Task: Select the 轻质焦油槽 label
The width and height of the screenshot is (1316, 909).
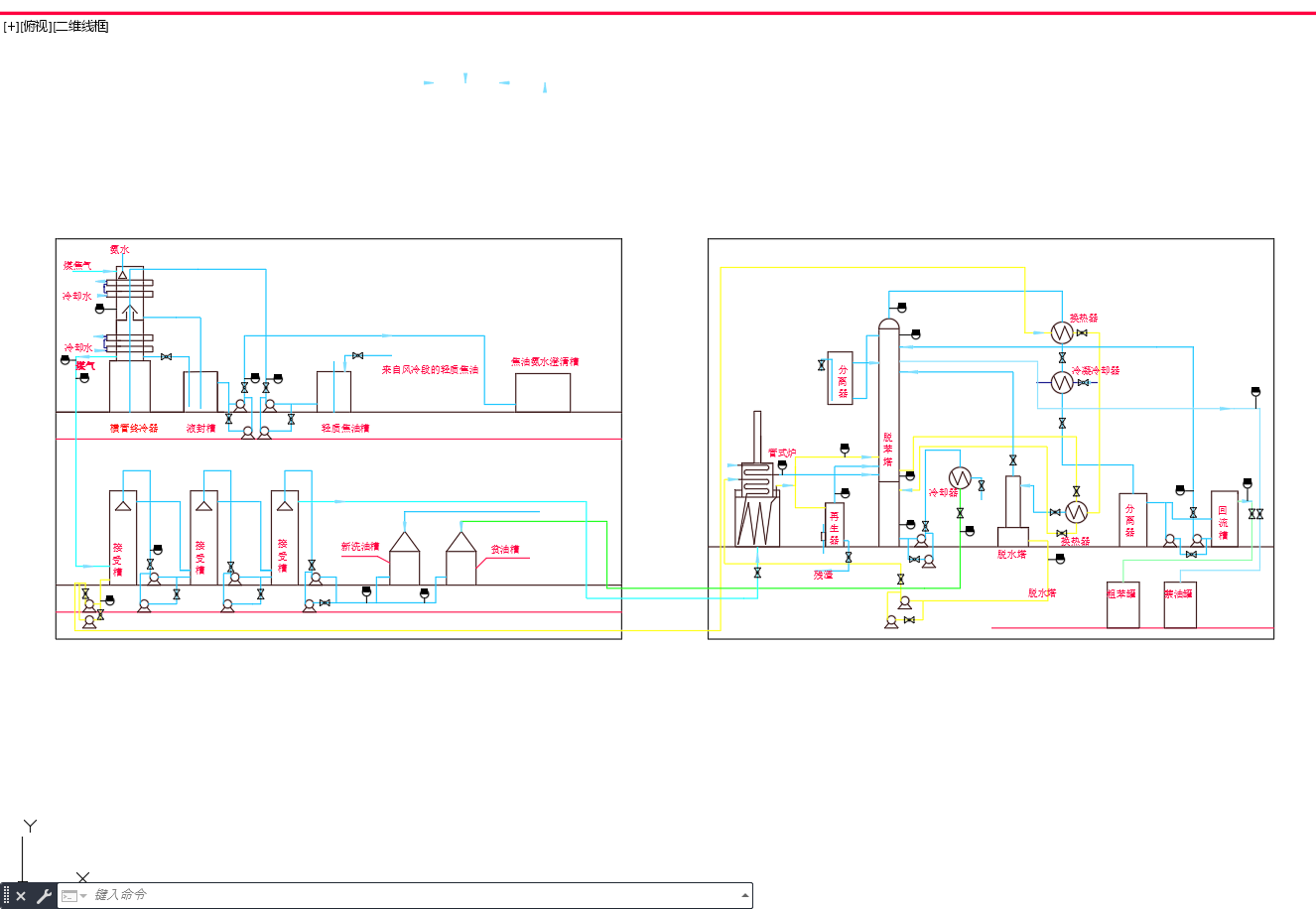Action: point(345,429)
